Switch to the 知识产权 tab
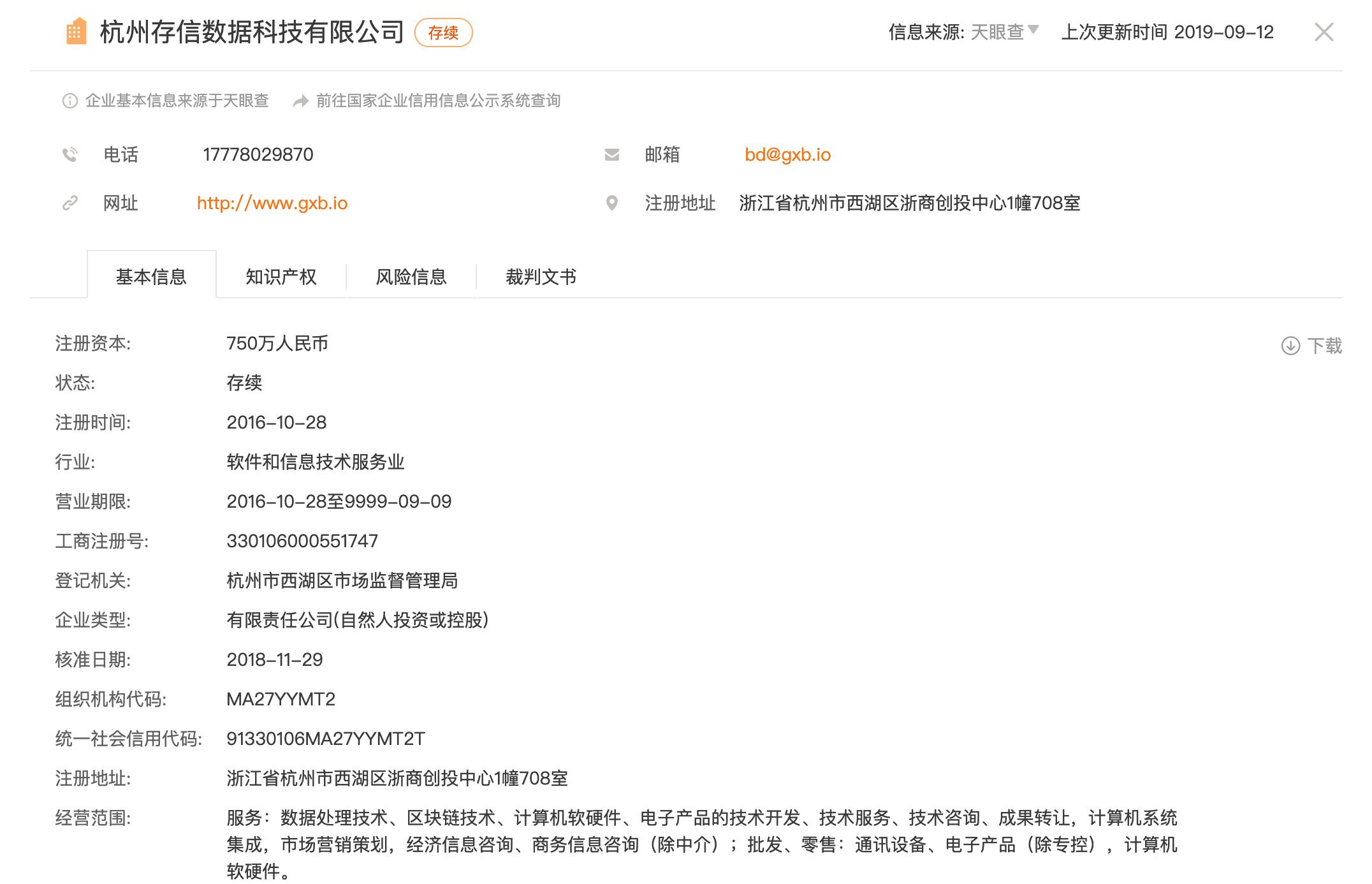This screenshot has width=1372, height=884. [x=281, y=277]
